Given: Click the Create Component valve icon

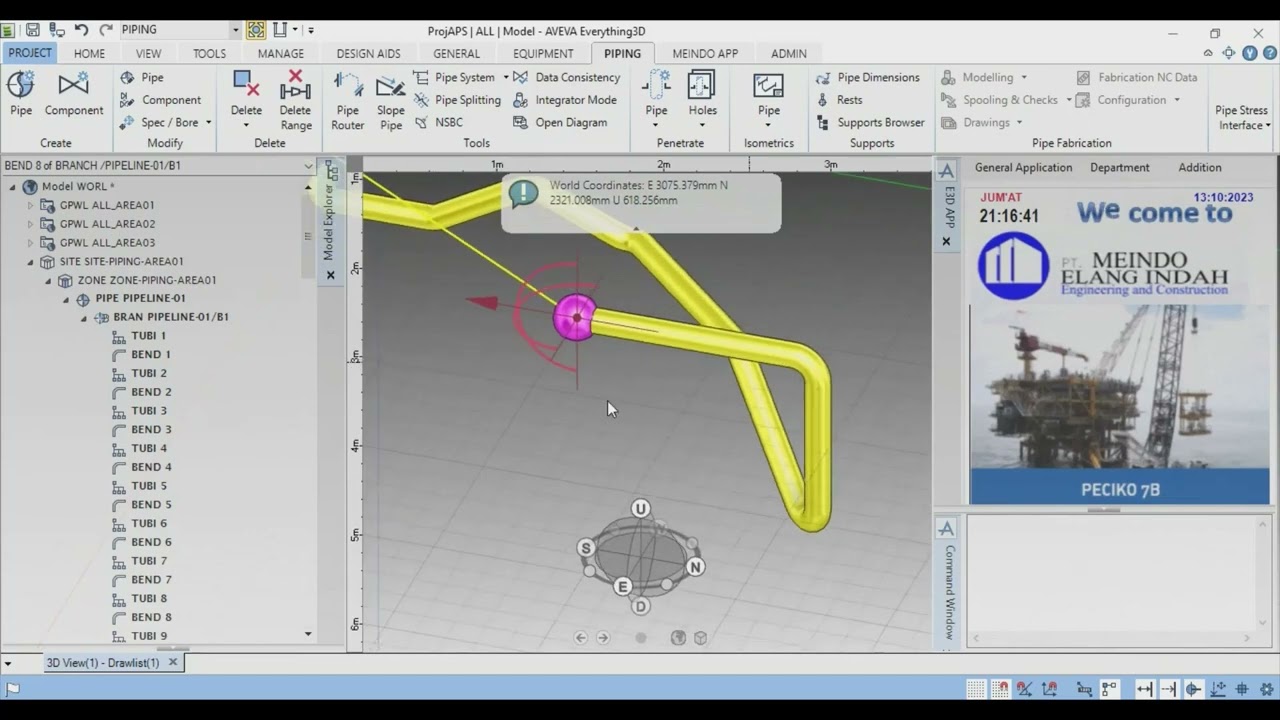Looking at the screenshot, I should [73, 86].
